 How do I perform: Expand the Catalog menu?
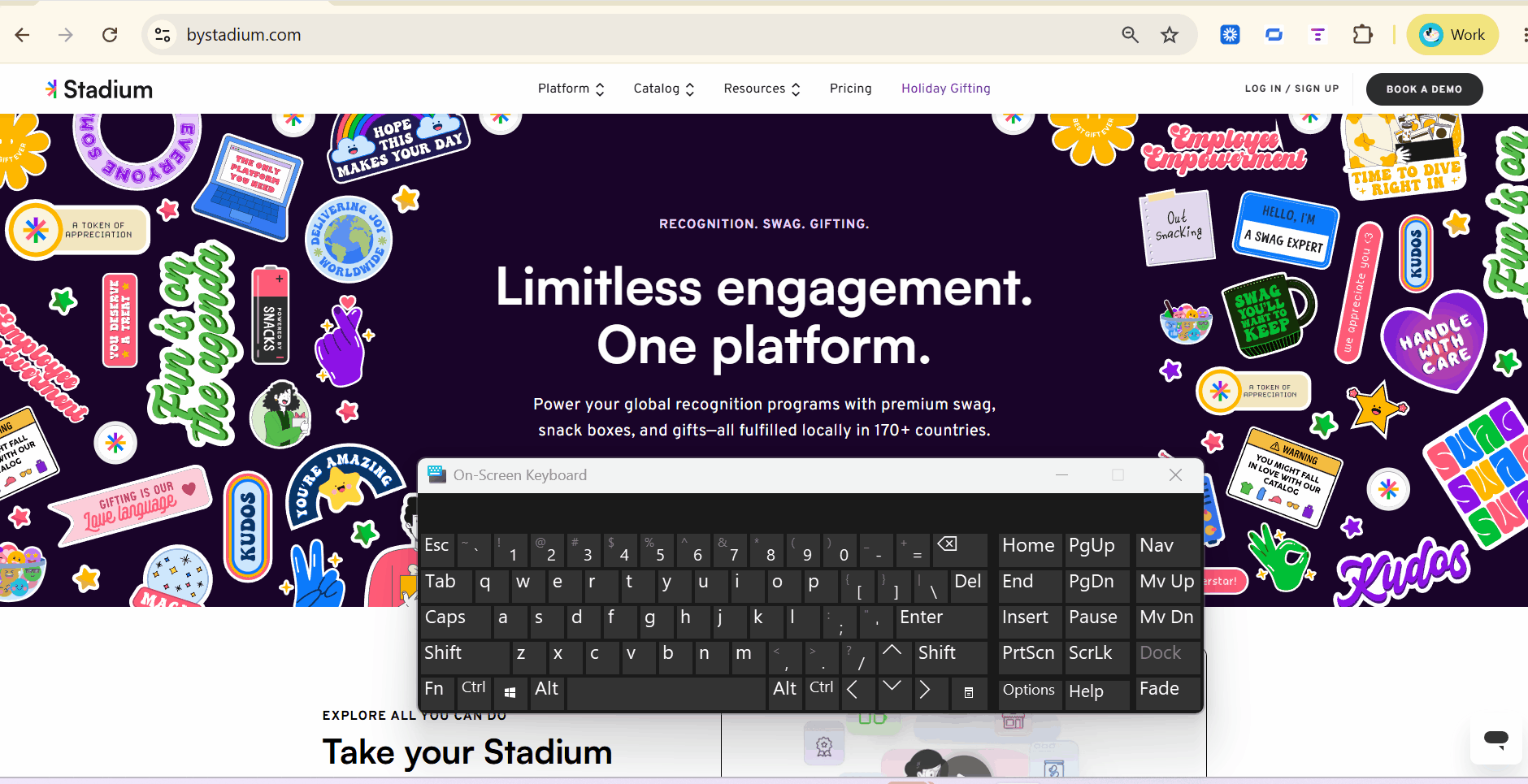tap(664, 89)
